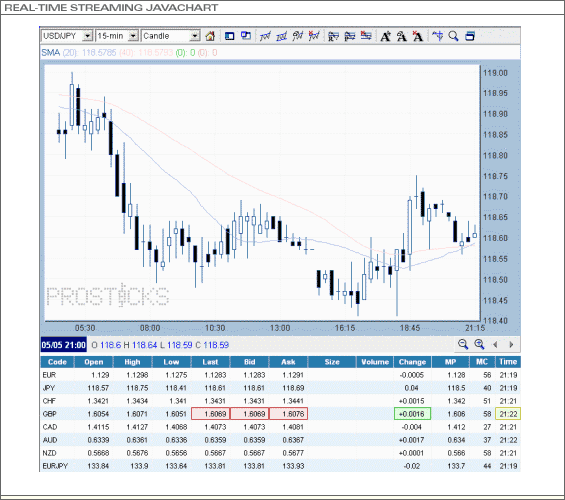Viewport: 565px width, 500px height.
Task: Click the add text annotation A icon
Action: point(386,36)
